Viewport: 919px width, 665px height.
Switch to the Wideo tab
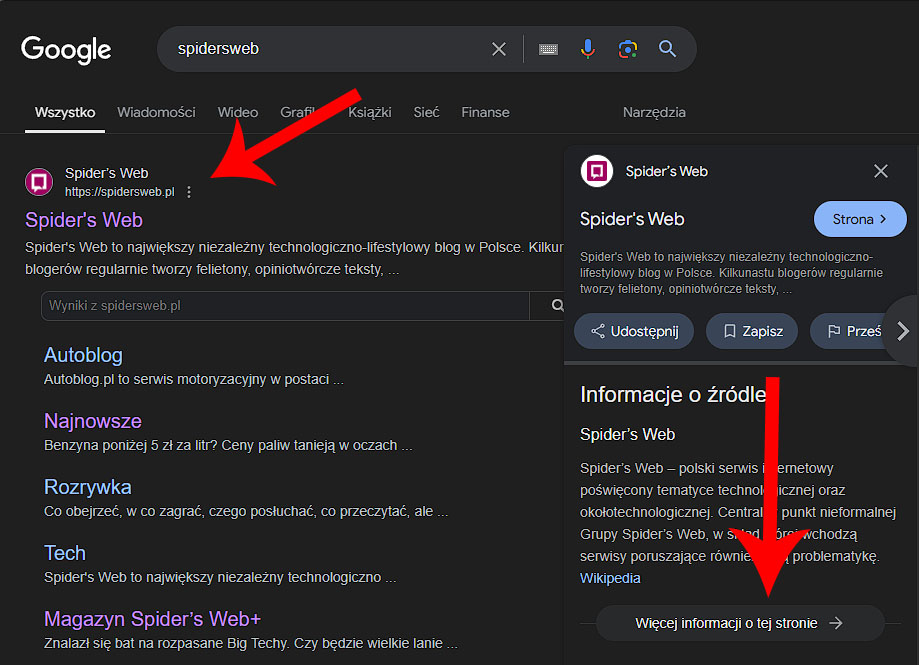point(238,112)
